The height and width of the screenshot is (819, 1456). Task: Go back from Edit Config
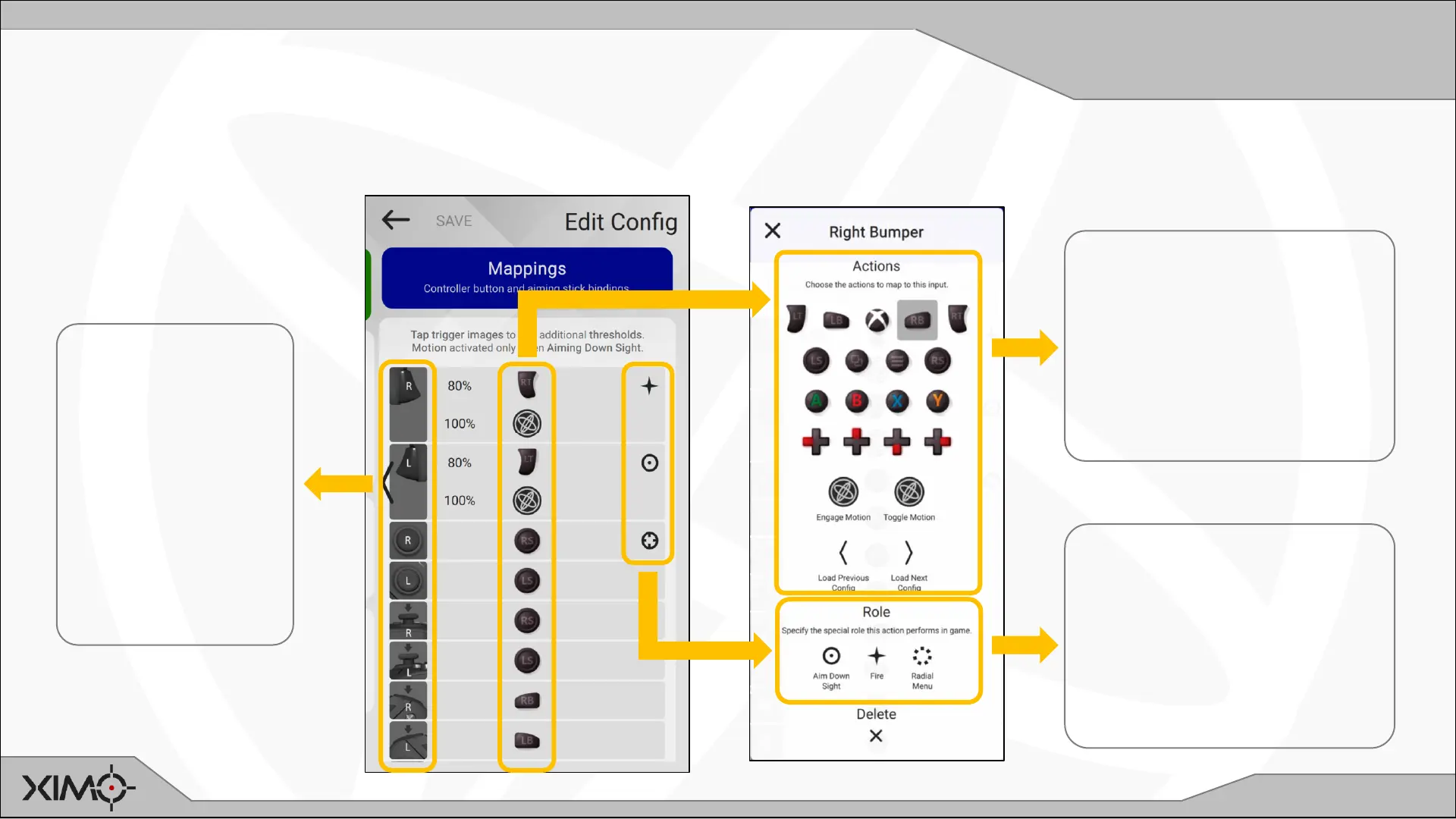[x=396, y=221]
